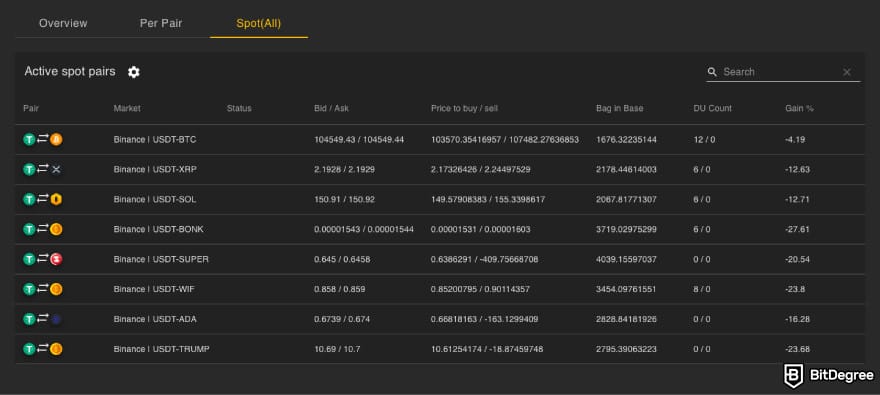880x395 pixels.
Task: Select the Spot(All) tab
Action: pyautogui.click(x=259, y=23)
